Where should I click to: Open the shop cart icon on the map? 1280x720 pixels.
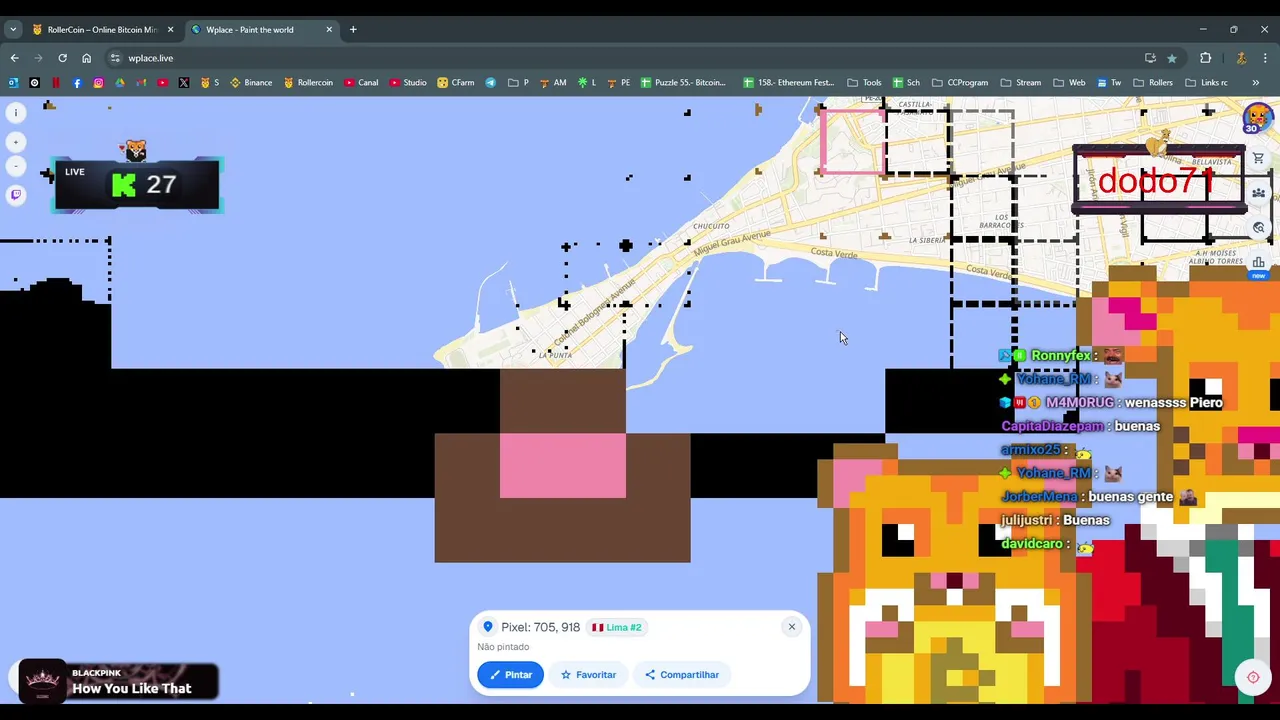pyautogui.click(x=1259, y=158)
